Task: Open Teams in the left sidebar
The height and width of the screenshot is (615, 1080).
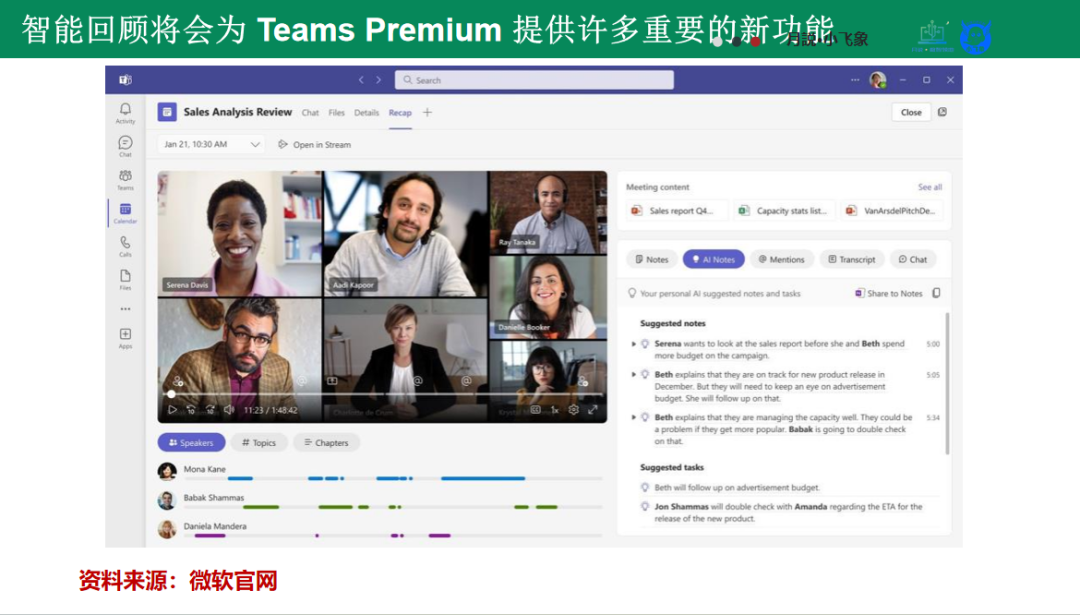Action: click(x=125, y=179)
